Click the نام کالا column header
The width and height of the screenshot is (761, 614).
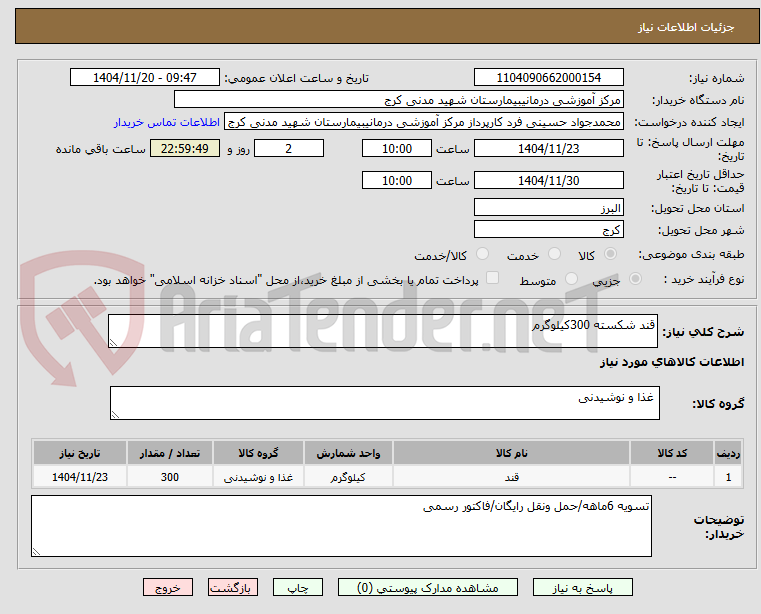point(511,453)
